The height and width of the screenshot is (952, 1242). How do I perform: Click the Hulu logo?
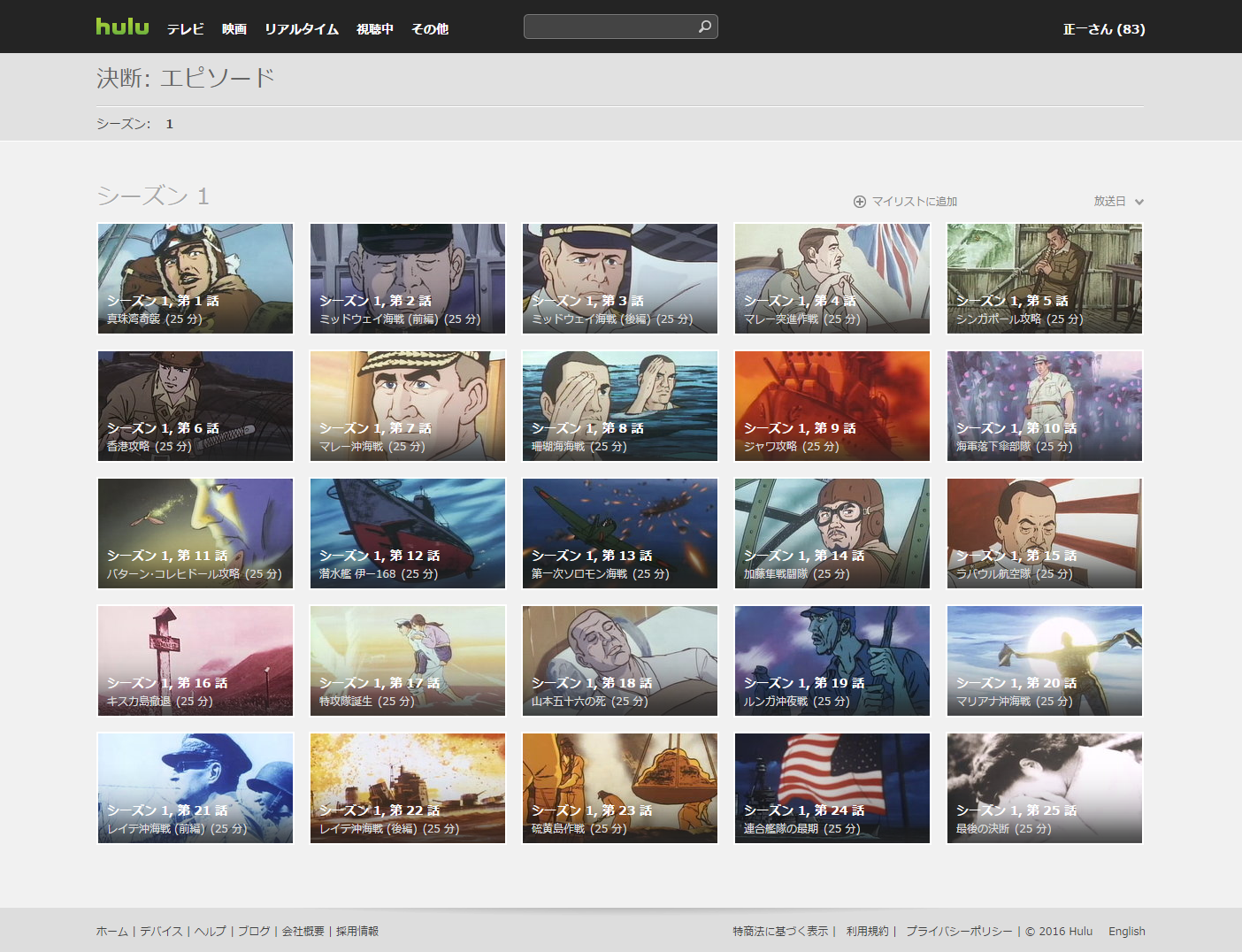[x=122, y=27]
